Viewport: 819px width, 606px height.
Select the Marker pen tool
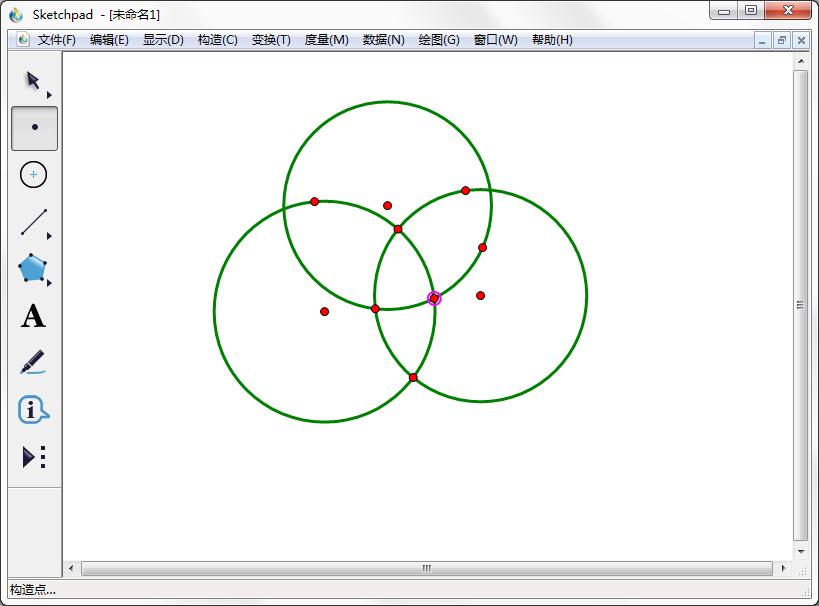pos(33,362)
